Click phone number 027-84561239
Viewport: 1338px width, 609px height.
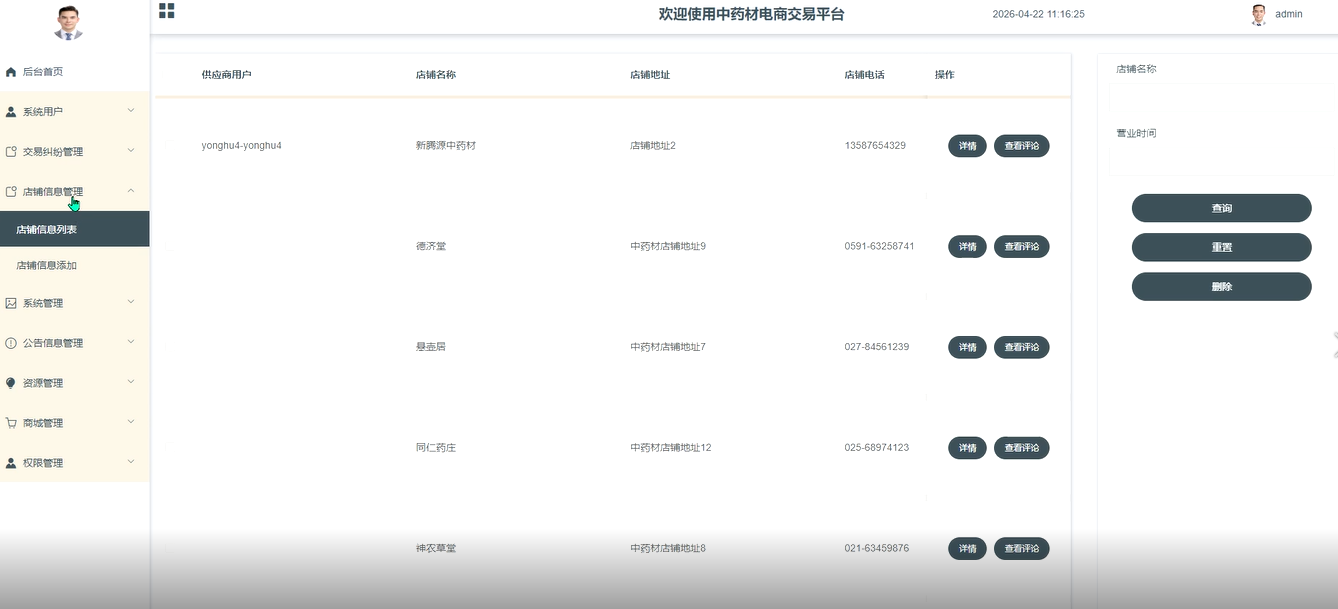(877, 347)
